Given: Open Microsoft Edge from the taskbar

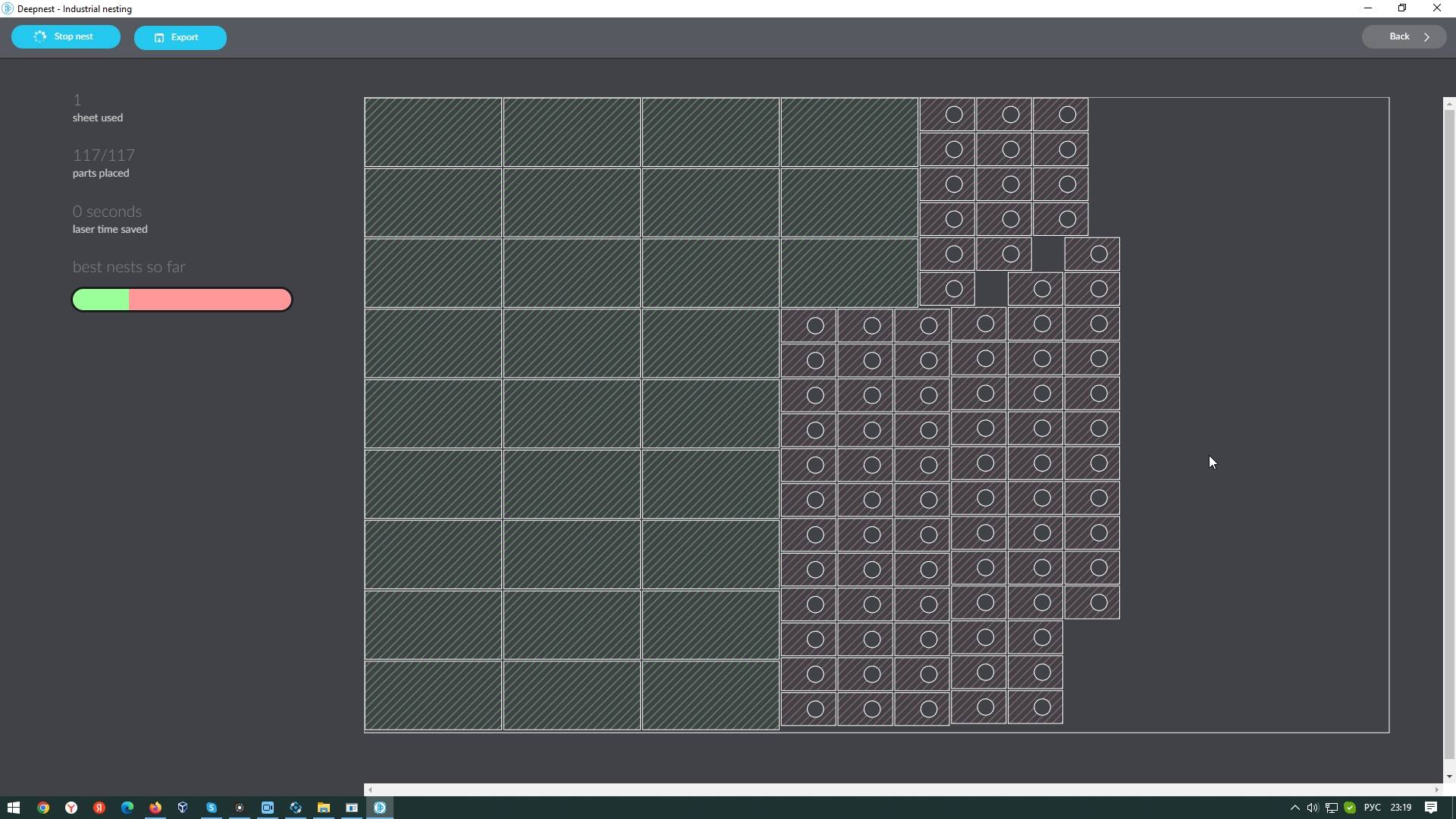Looking at the screenshot, I should [127, 808].
